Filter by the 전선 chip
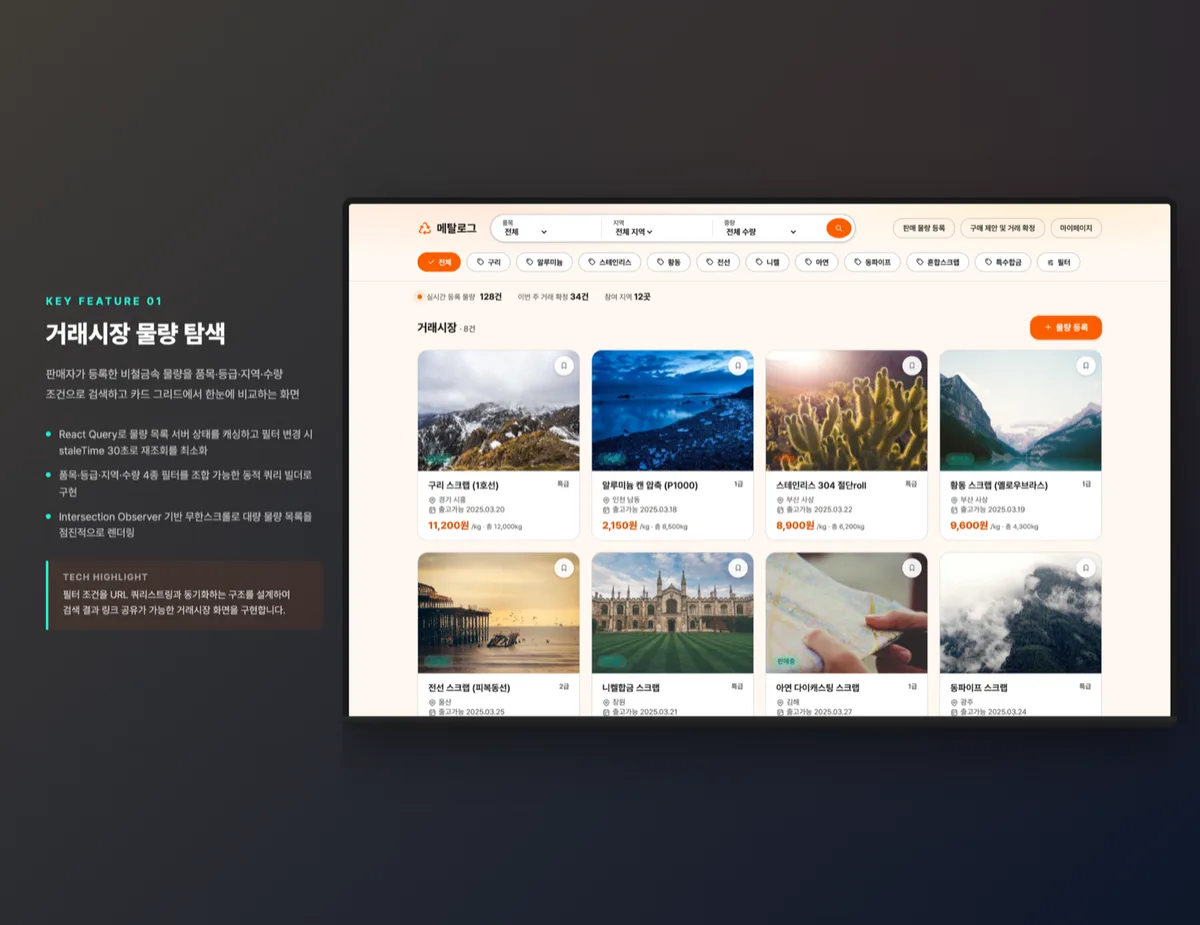The height and width of the screenshot is (925, 1200). pyautogui.click(x=718, y=262)
